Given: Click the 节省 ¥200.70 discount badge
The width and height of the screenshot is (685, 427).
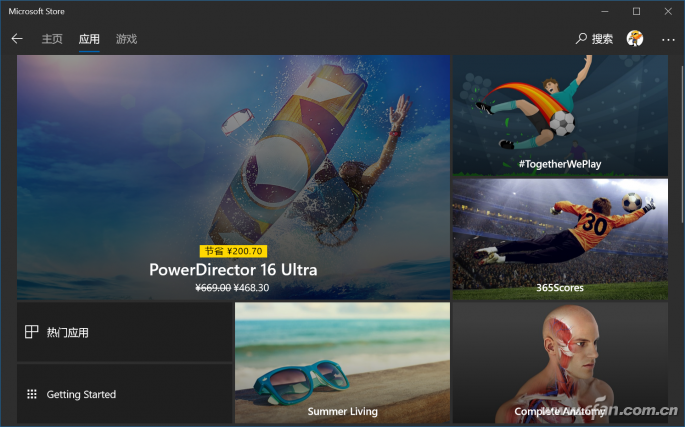Looking at the screenshot, I should (x=233, y=251).
